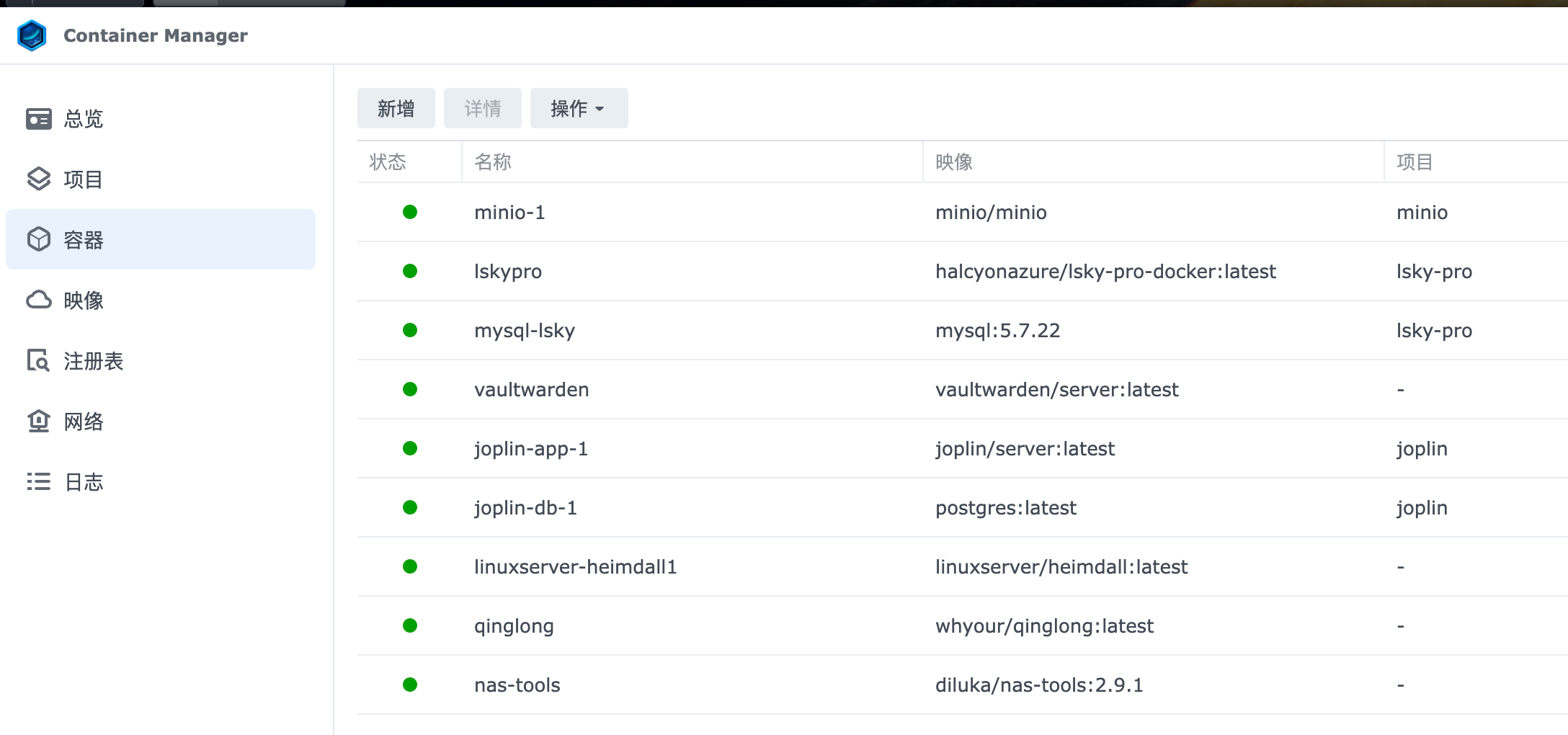This screenshot has width=1568, height=735.
Task: Click the linuxserver/heimdall:latest image cell
Action: click(1062, 567)
